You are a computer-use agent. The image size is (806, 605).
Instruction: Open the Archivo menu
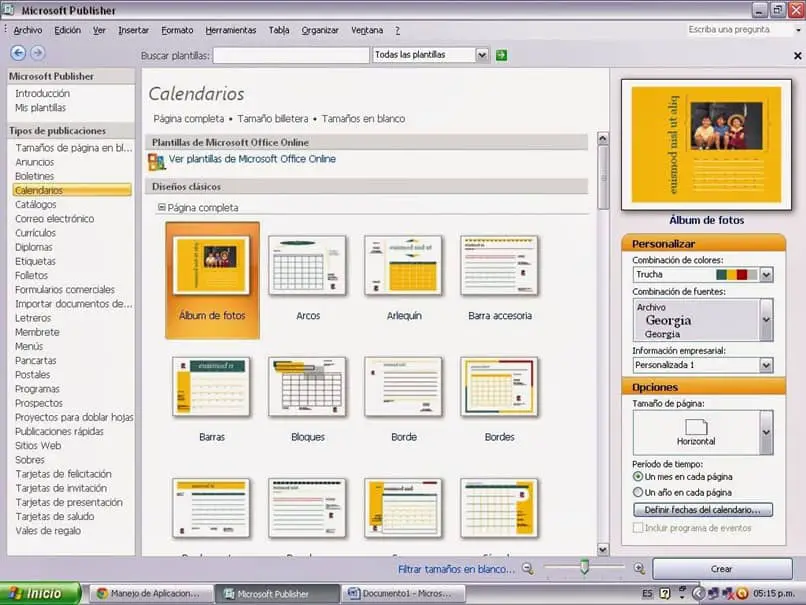[28, 30]
